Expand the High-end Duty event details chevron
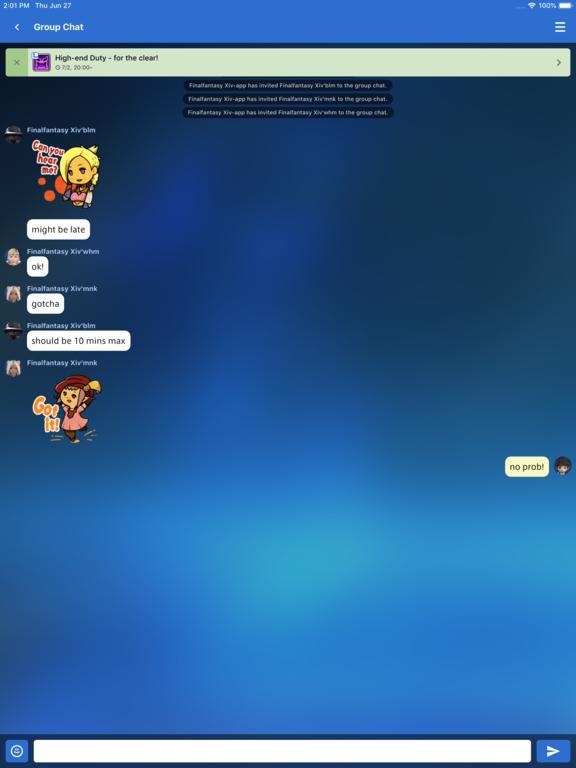 click(x=559, y=63)
